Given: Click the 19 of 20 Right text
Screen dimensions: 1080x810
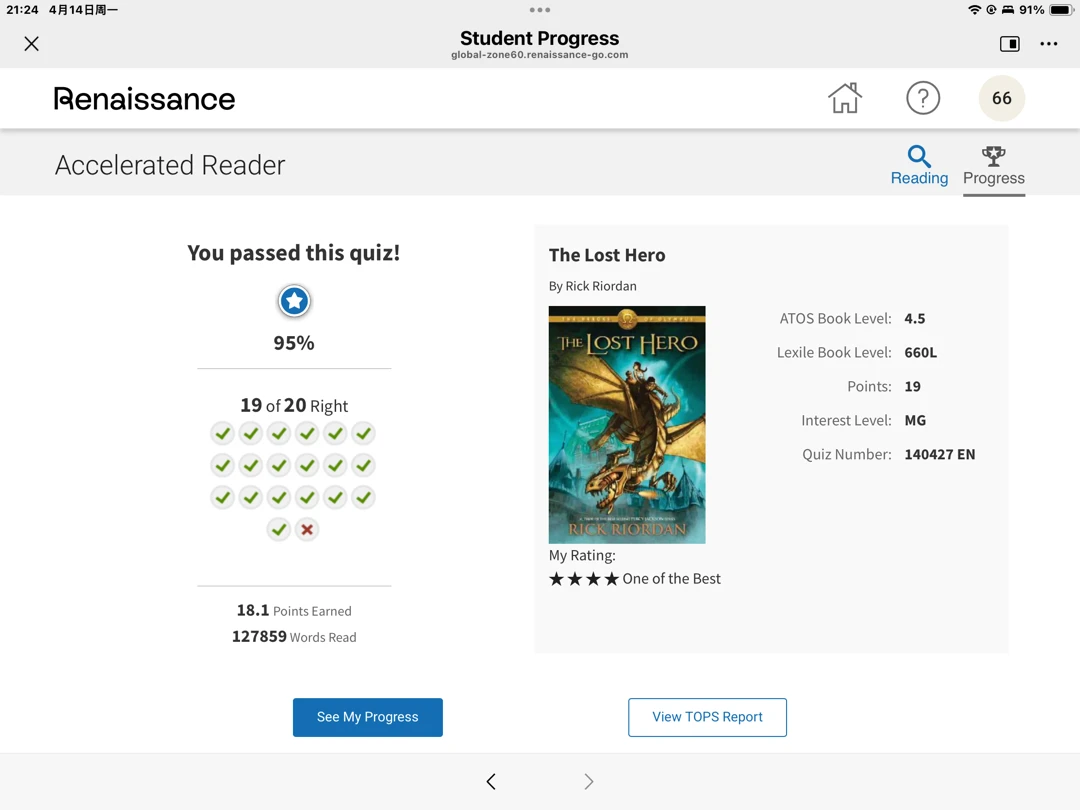Looking at the screenshot, I should tap(294, 406).
